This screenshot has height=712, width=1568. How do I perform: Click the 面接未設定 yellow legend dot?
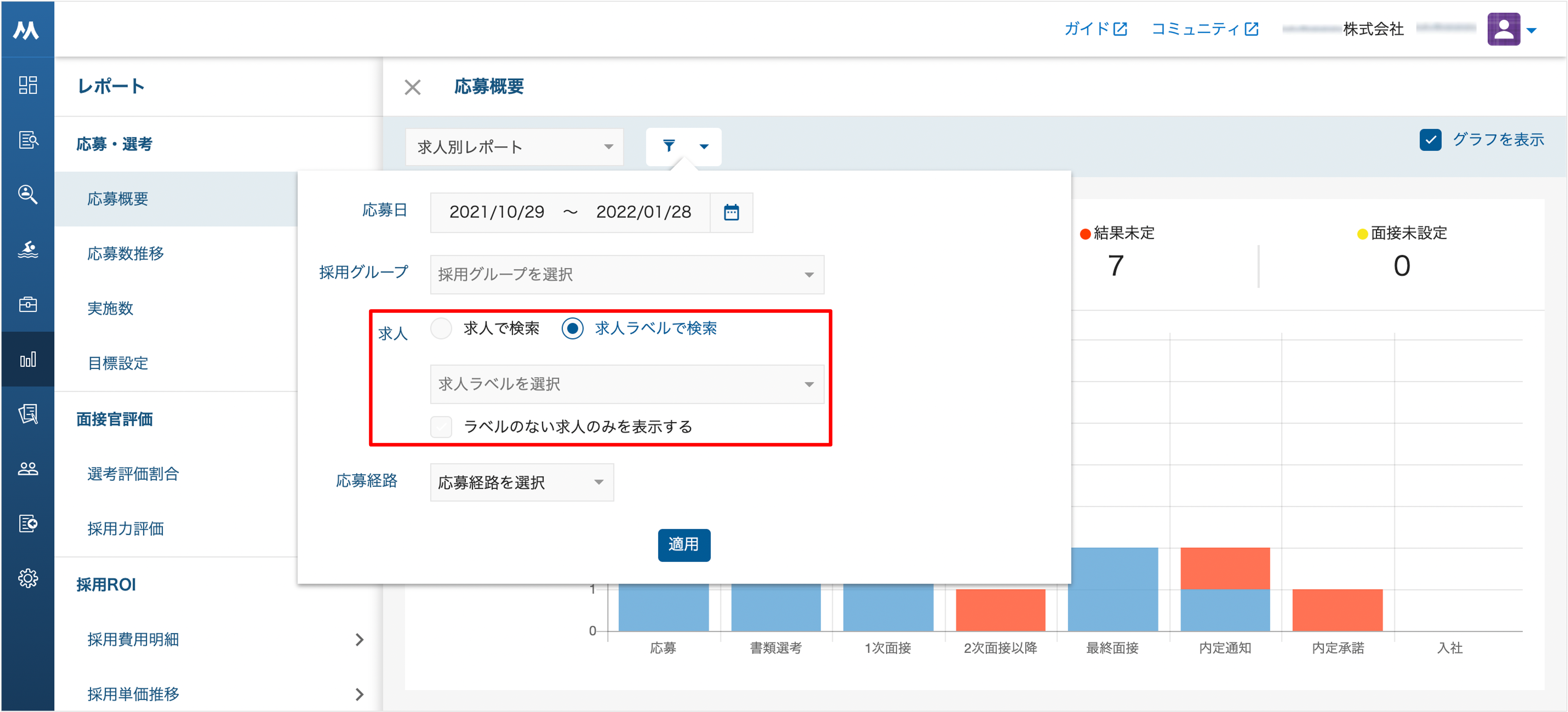[x=1362, y=234]
